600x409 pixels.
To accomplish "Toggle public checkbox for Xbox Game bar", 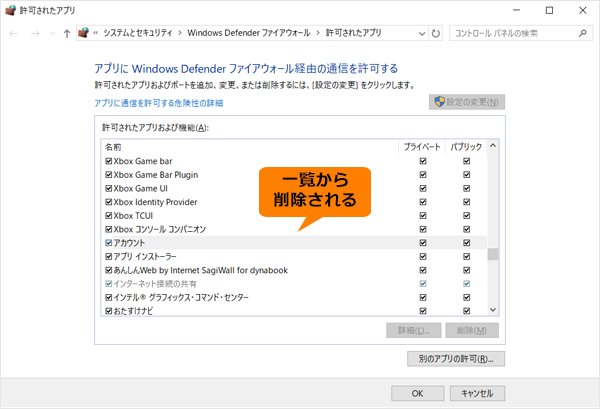I will point(466,161).
